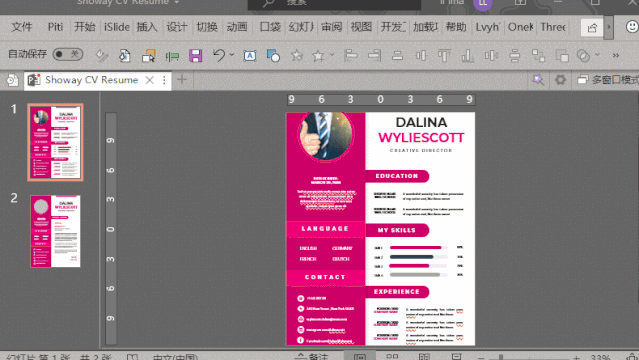The width and height of the screenshot is (639, 360).
Task: Click the Align Center horizontally icon
Action: tap(397, 55)
